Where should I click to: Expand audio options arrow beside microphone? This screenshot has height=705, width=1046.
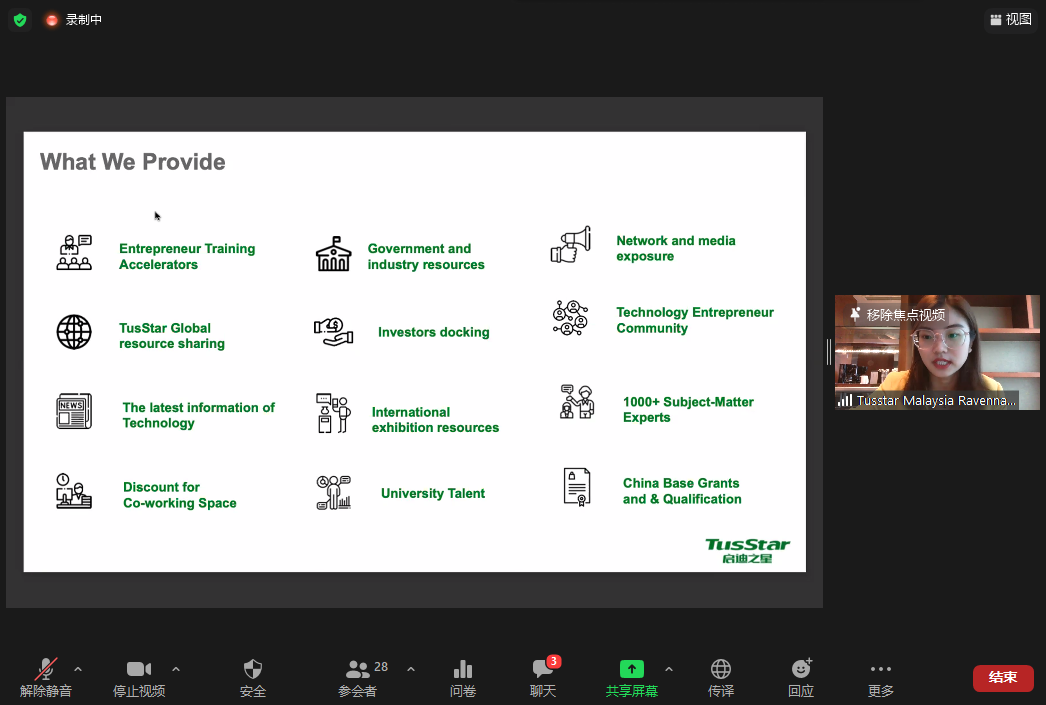pyautogui.click(x=78, y=669)
